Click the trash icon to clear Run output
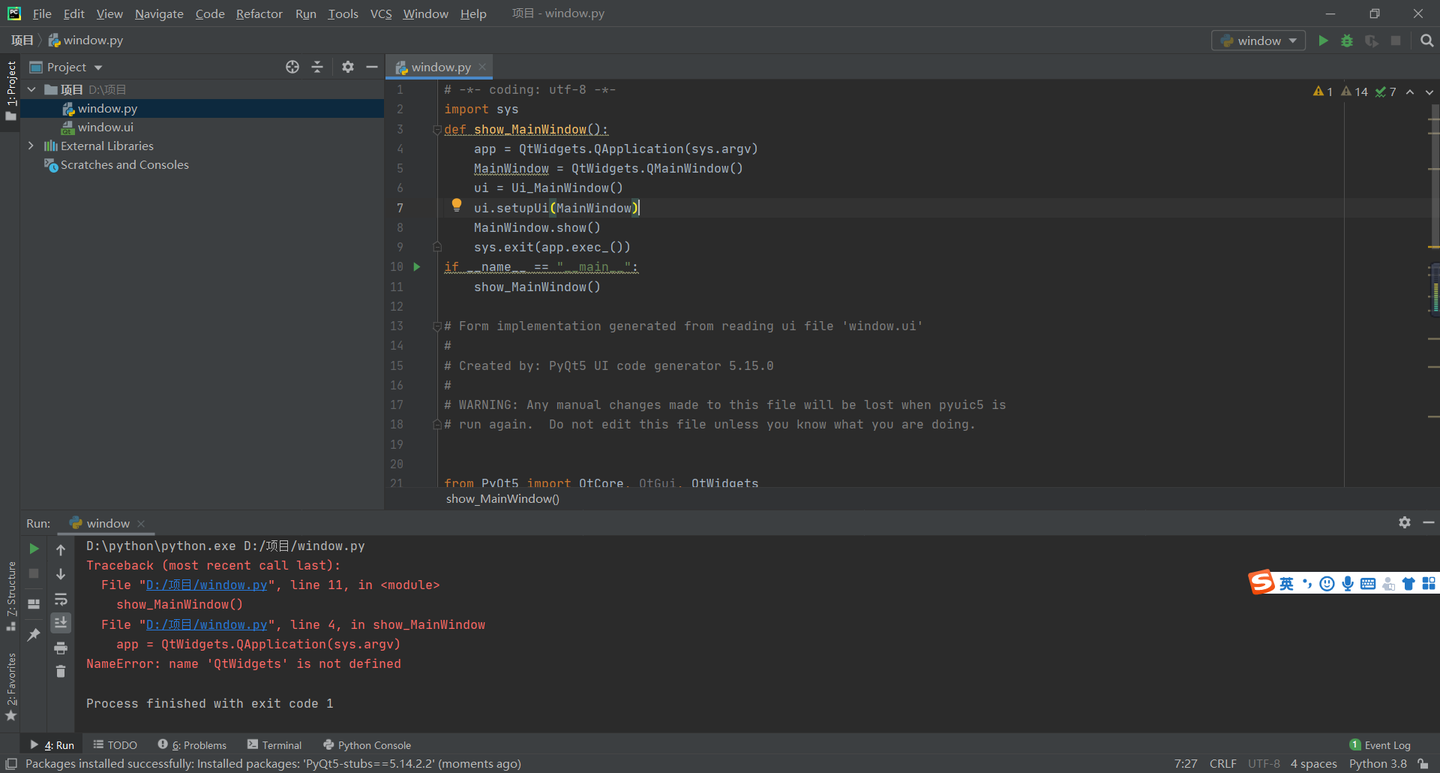The image size is (1440, 773). tap(61, 671)
